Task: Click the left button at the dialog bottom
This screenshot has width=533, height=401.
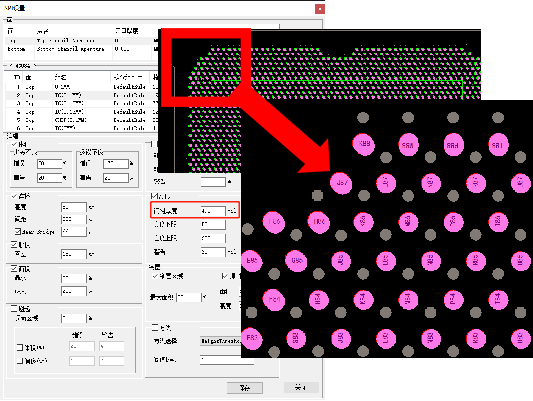Action: 245,388
